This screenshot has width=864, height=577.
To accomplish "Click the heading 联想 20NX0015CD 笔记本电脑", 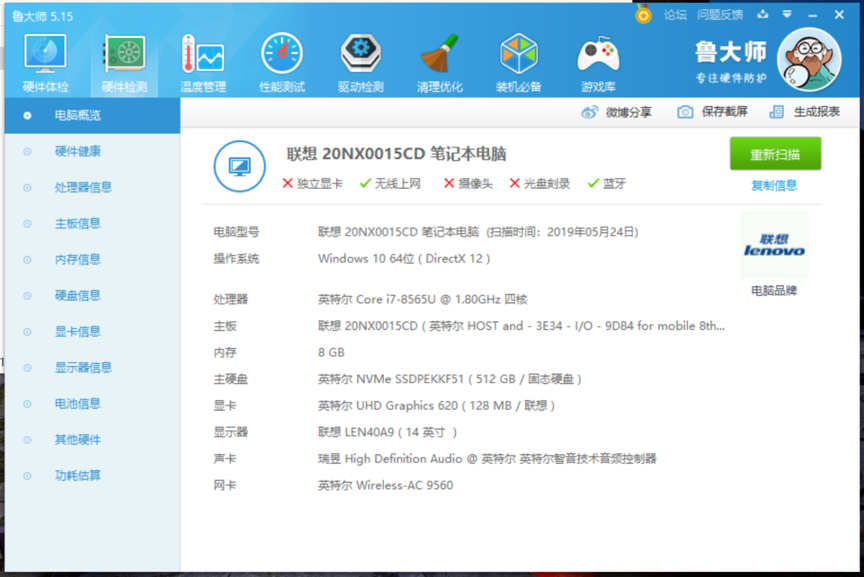I will pyautogui.click(x=396, y=154).
